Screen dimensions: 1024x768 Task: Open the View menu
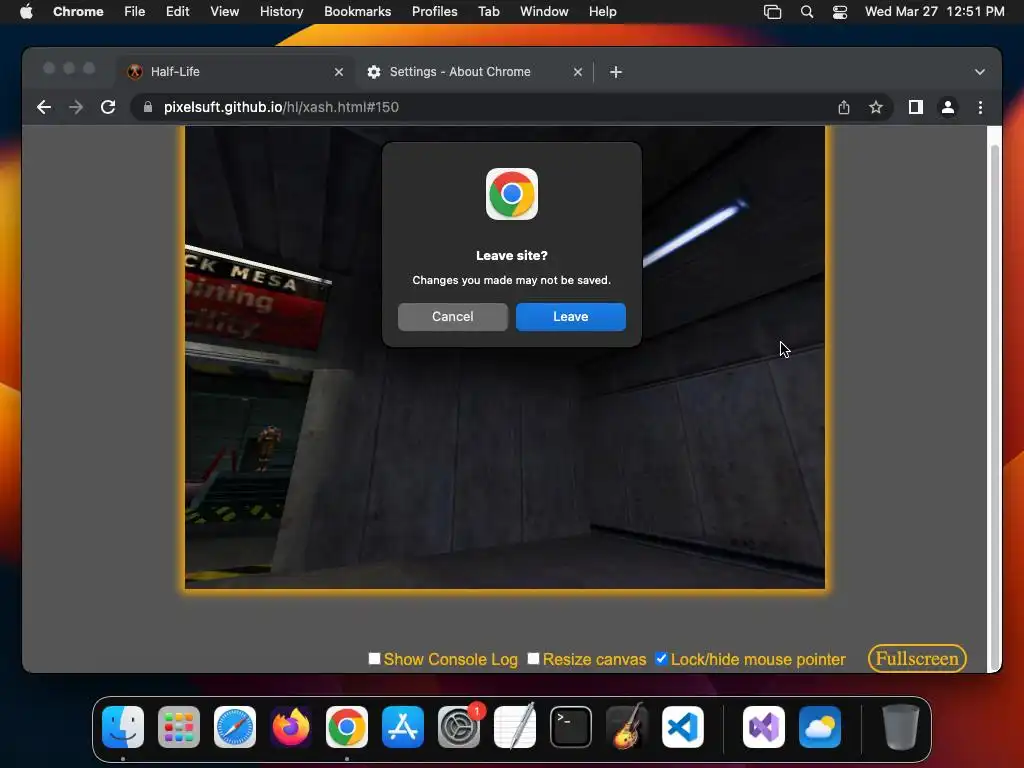click(224, 12)
